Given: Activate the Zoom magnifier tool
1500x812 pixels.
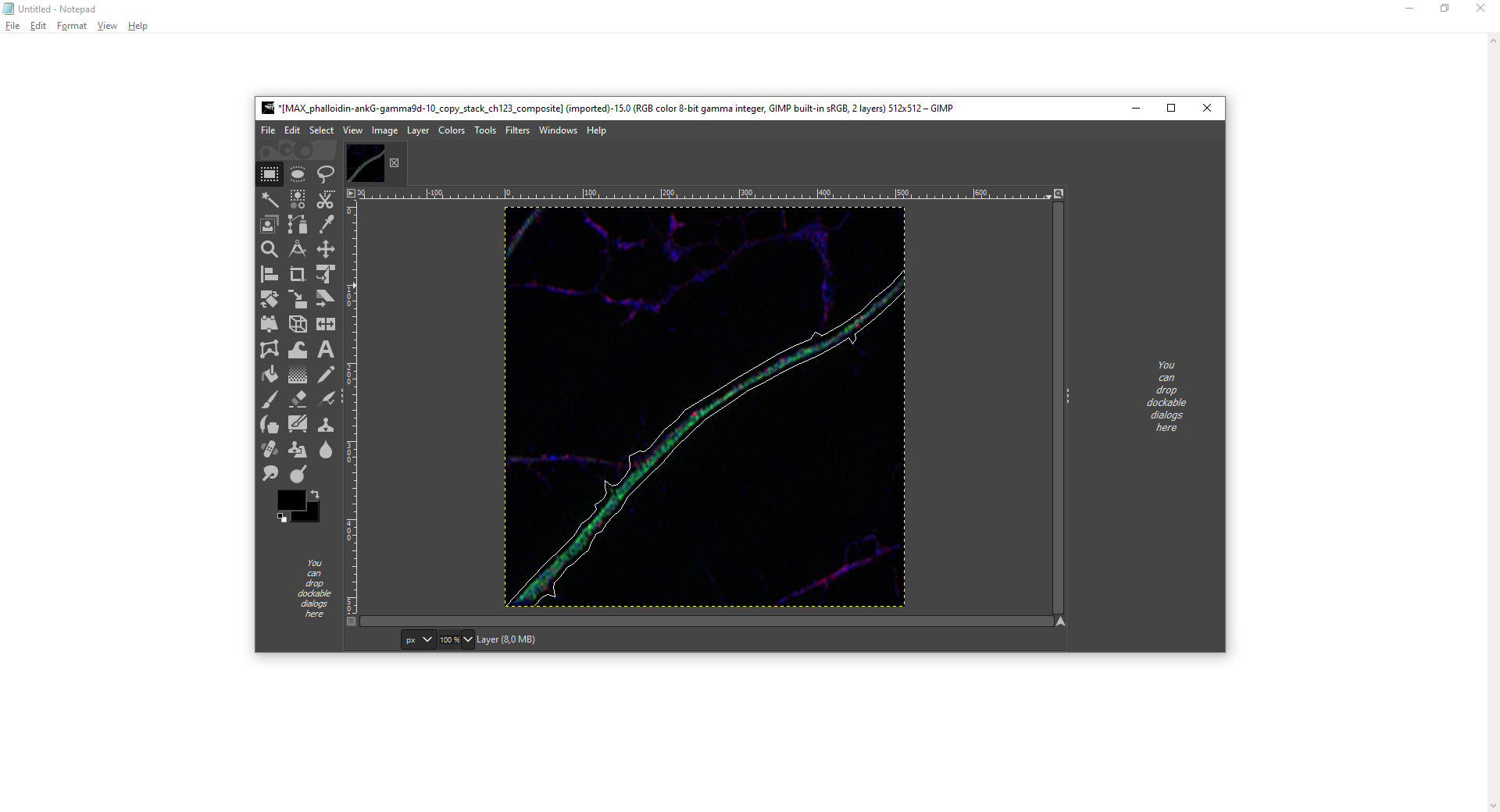Looking at the screenshot, I should [x=270, y=249].
